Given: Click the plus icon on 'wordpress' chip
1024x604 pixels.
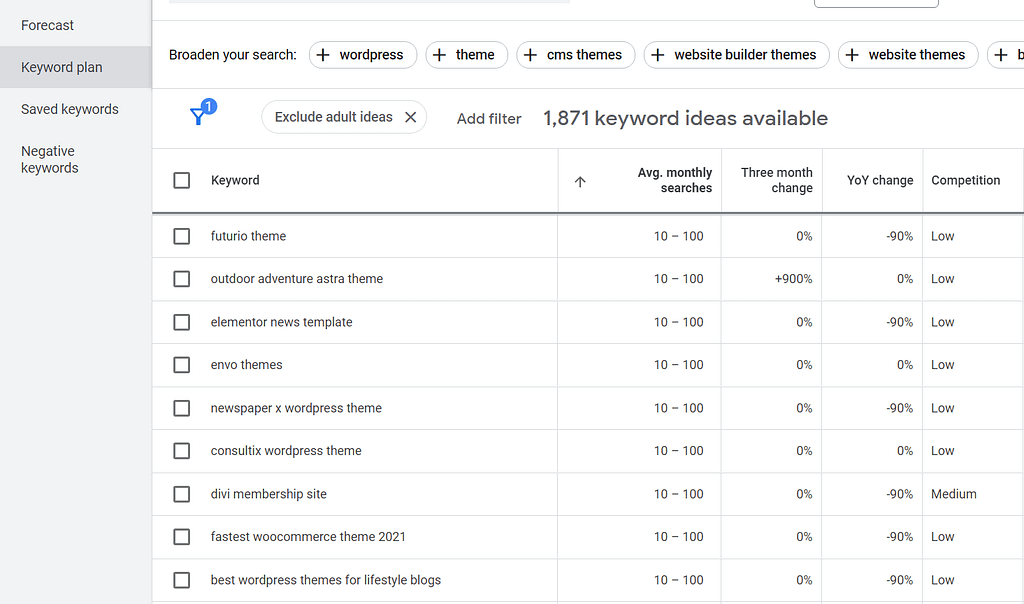Looking at the screenshot, I should click(x=323, y=55).
